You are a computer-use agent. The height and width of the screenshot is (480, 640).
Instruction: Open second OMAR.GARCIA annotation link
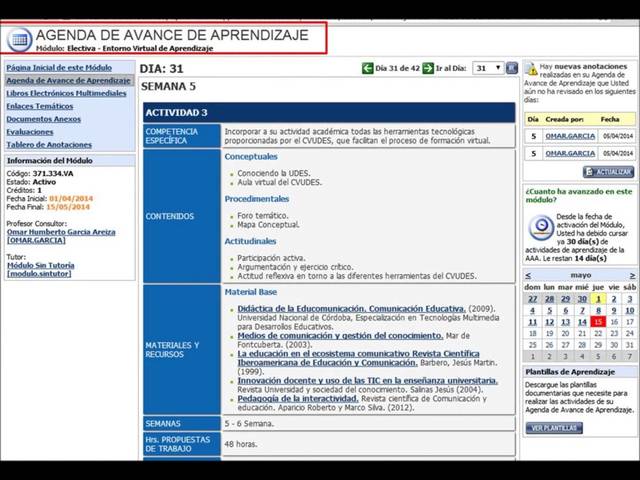point(570,153)
